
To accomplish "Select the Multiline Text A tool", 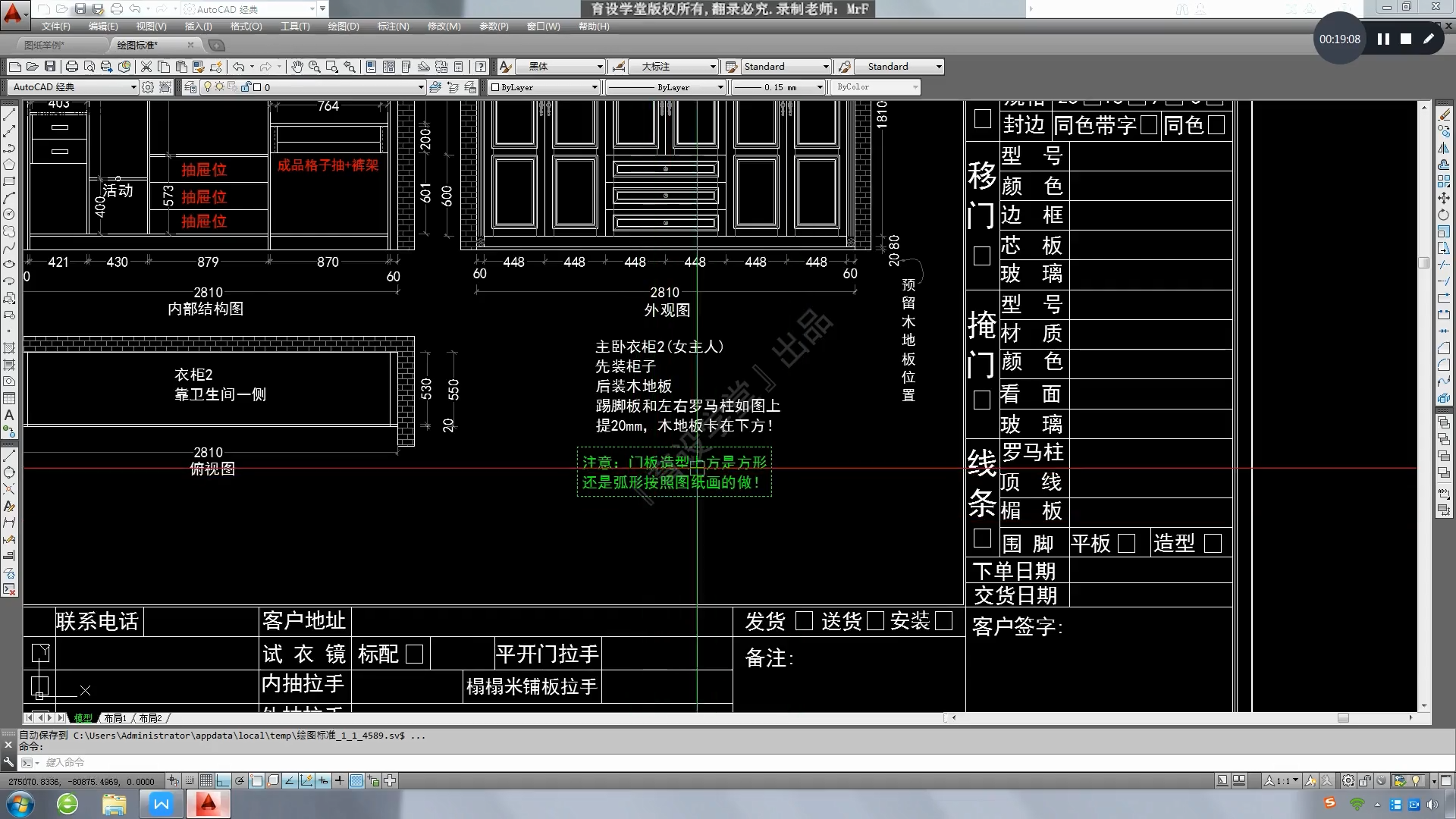I will (9, 415).
